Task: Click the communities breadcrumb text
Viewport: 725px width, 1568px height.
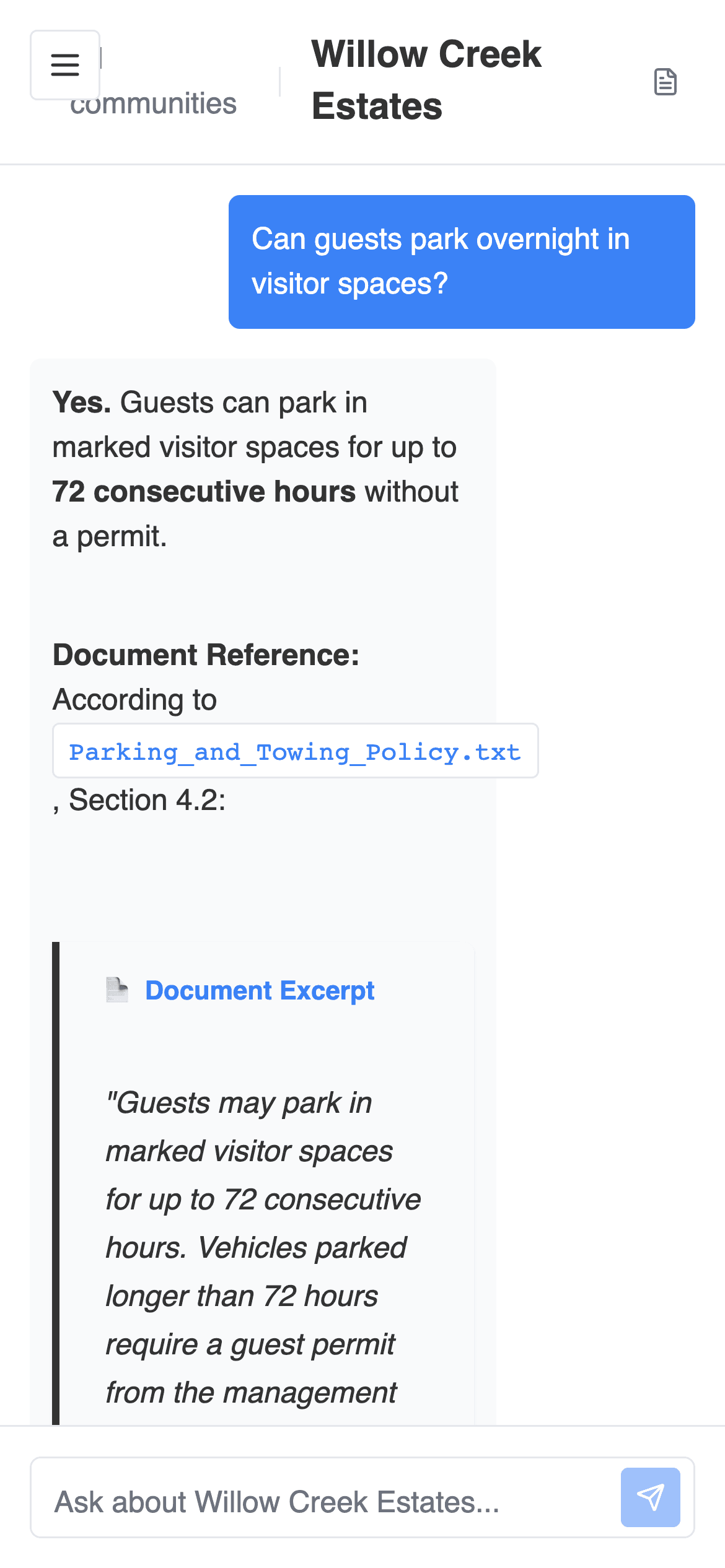Action: (x=153, y=103)
